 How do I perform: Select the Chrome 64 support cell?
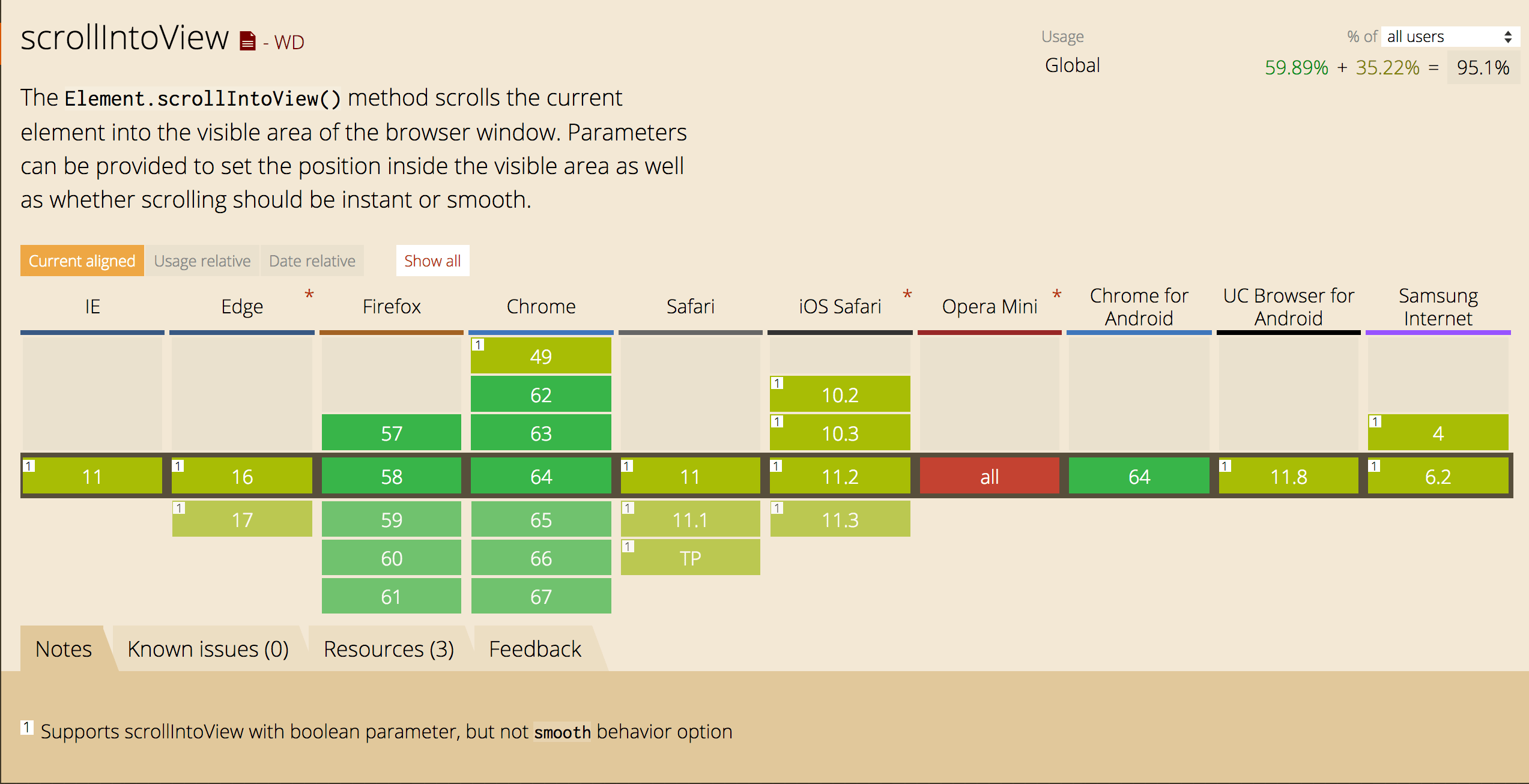(x=540, y=476)
